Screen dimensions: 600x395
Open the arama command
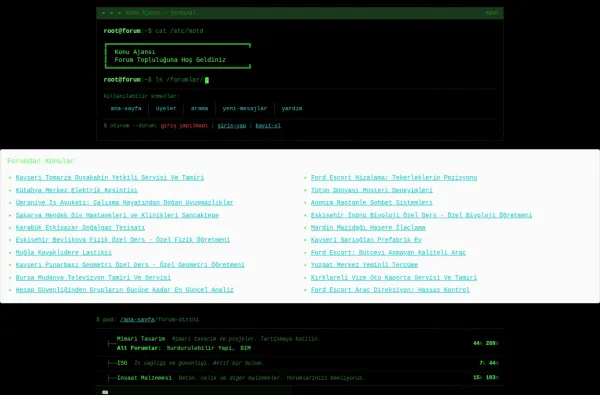[199, 108]
